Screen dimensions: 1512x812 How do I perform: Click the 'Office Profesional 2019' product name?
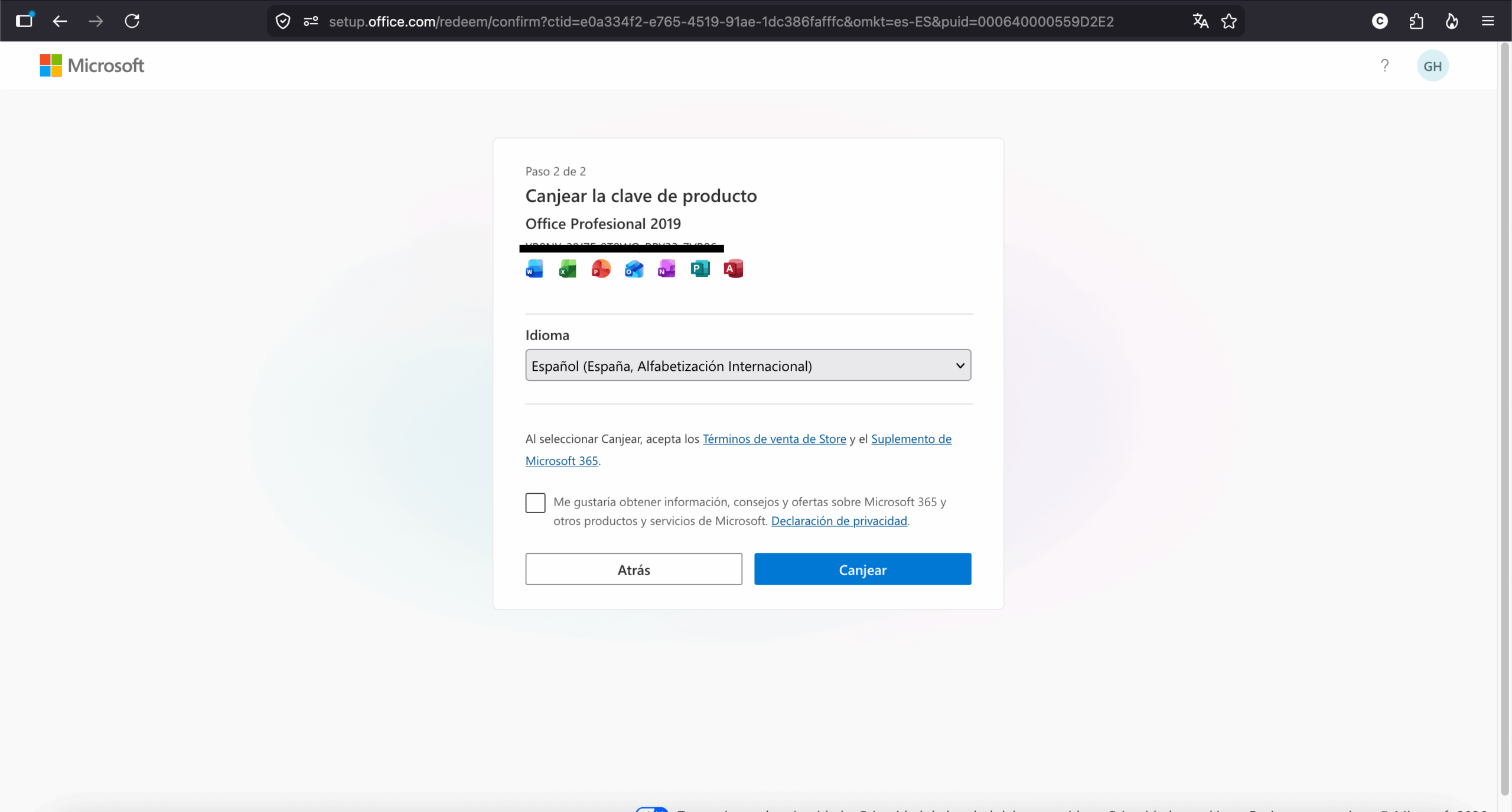coord(603,224)
